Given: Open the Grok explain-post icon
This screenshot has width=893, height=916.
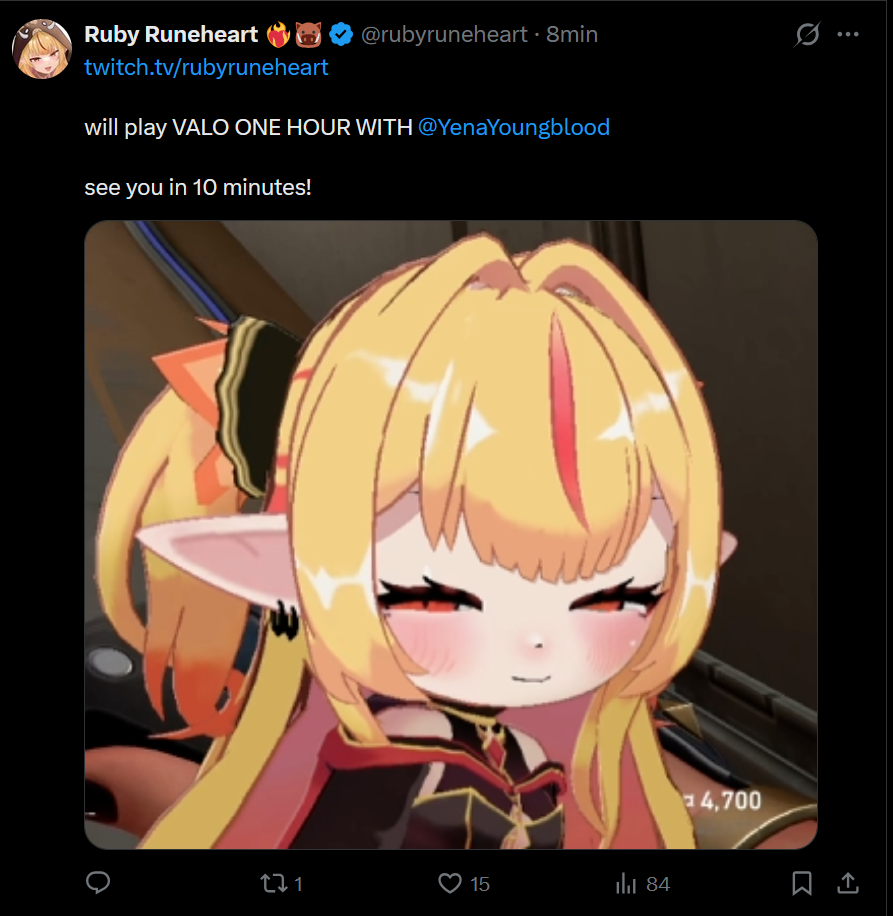Looking at the screenshot, I should click(807, 34).
